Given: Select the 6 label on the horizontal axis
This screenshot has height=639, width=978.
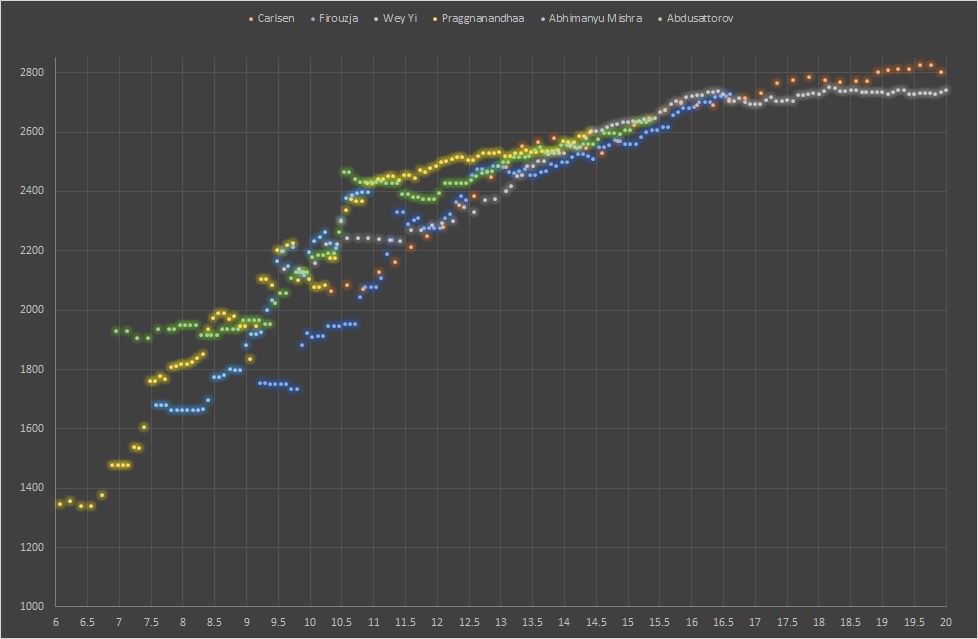Looking at the screenshot, I should tap(55, 621).
